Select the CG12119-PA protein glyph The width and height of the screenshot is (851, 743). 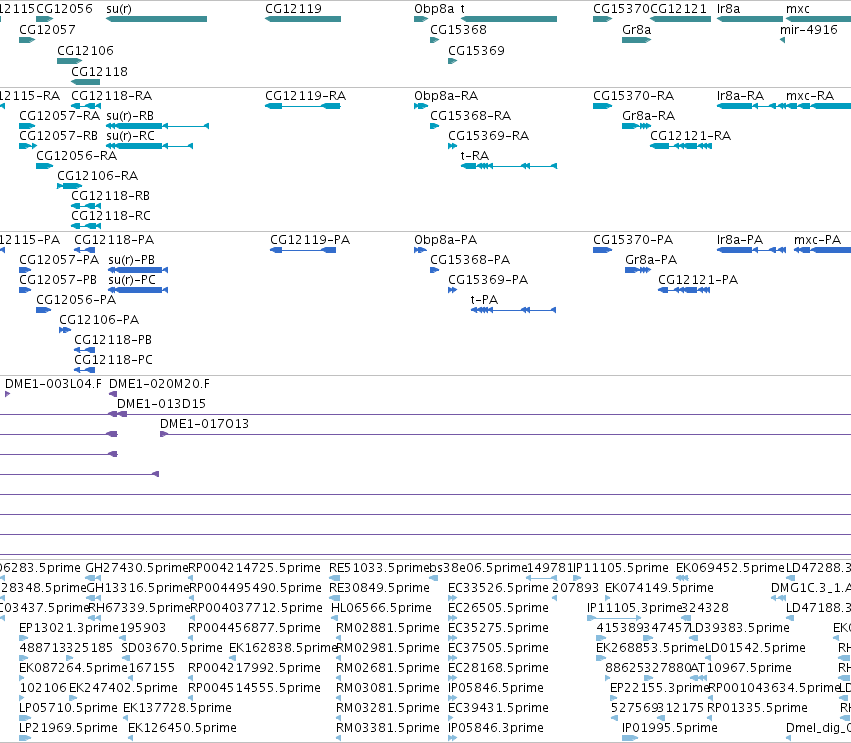pos(303,250)
